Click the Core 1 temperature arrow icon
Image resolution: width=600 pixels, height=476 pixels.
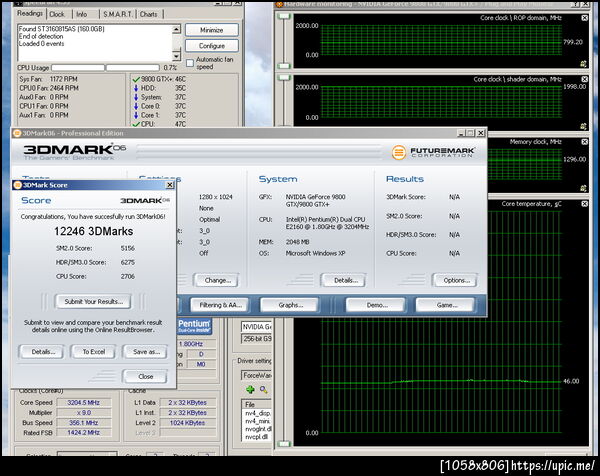coord(136,115)
